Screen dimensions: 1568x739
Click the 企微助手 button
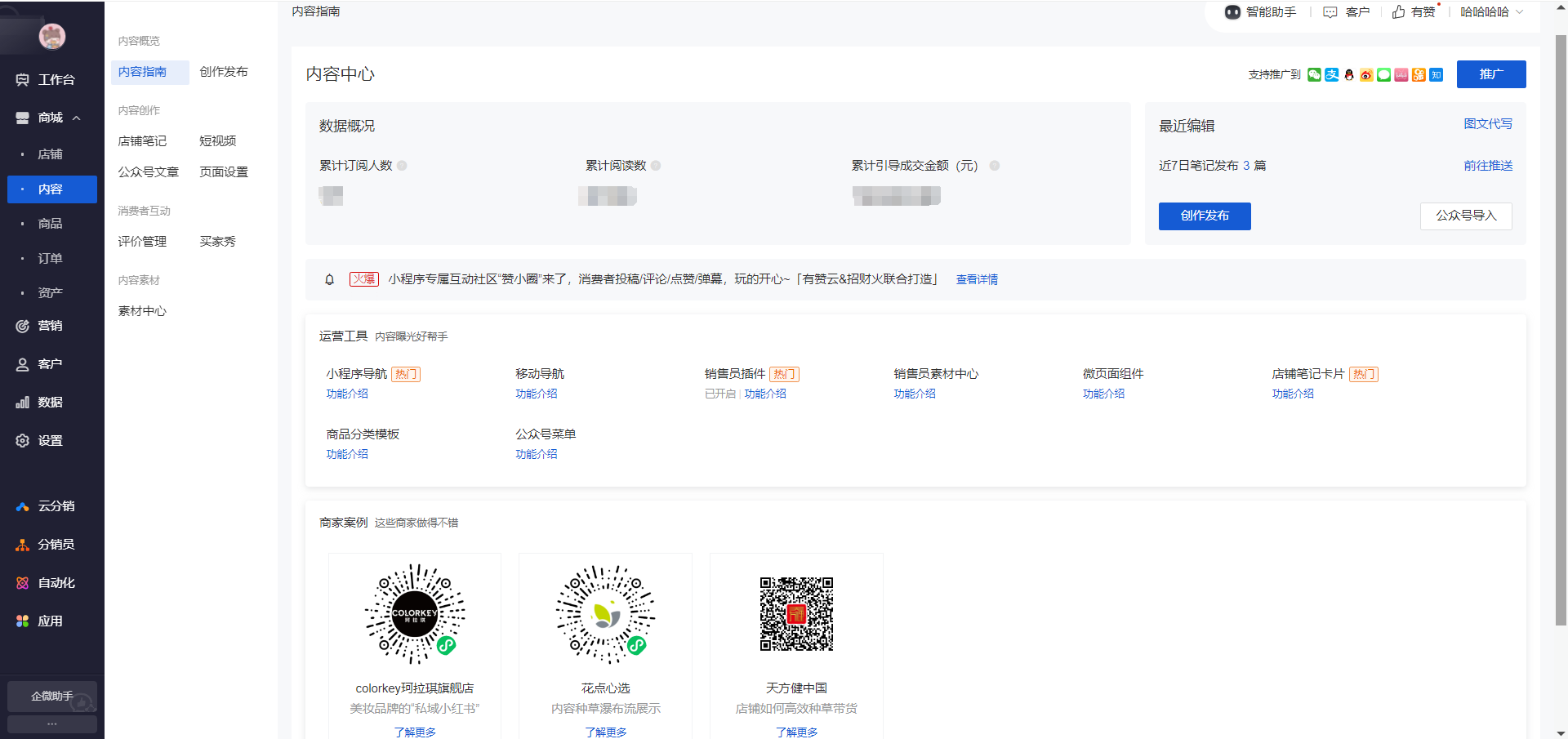coord(52,697)
